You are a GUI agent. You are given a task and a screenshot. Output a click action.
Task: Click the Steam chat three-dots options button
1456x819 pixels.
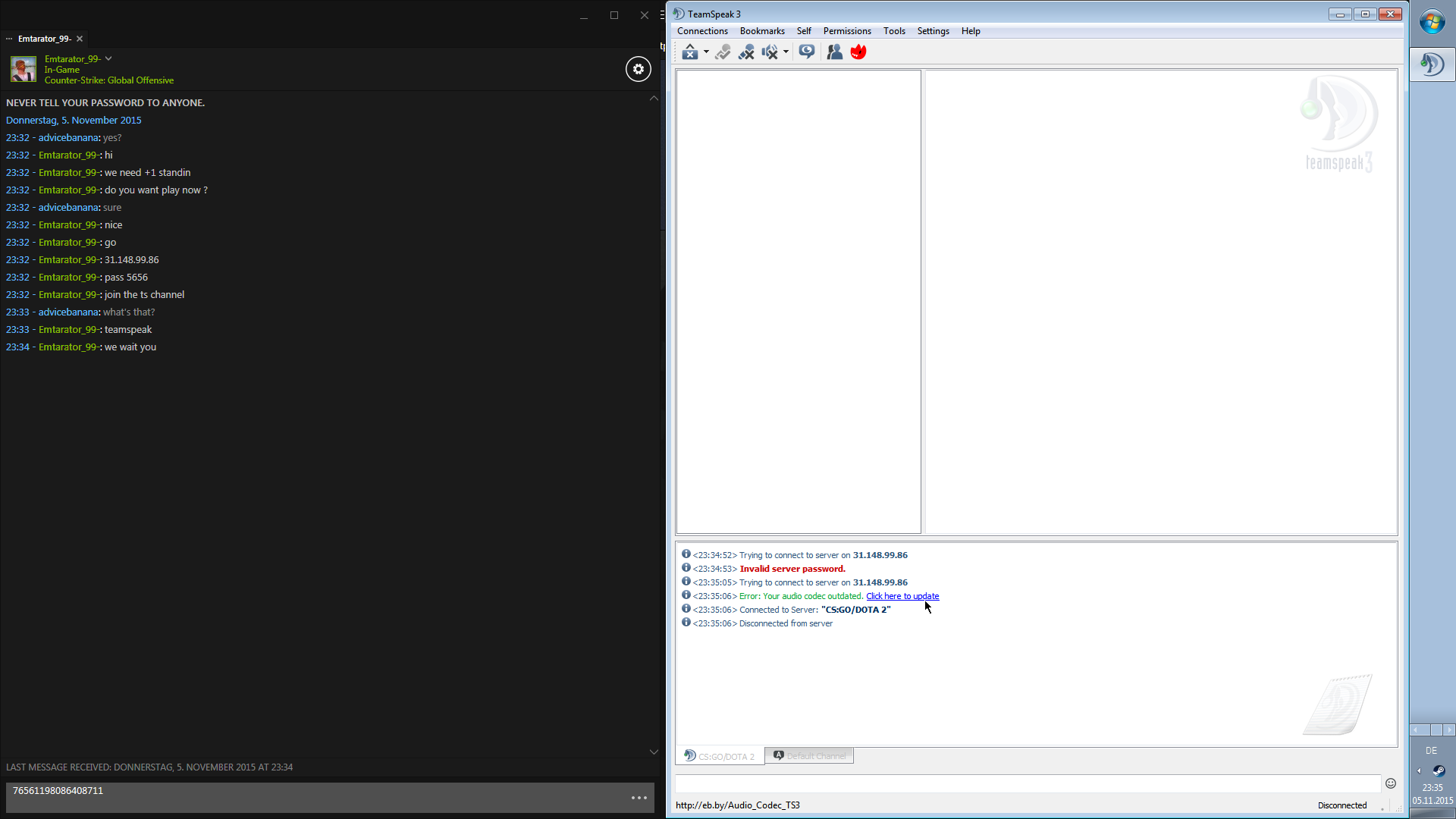(x=639, y=798)
